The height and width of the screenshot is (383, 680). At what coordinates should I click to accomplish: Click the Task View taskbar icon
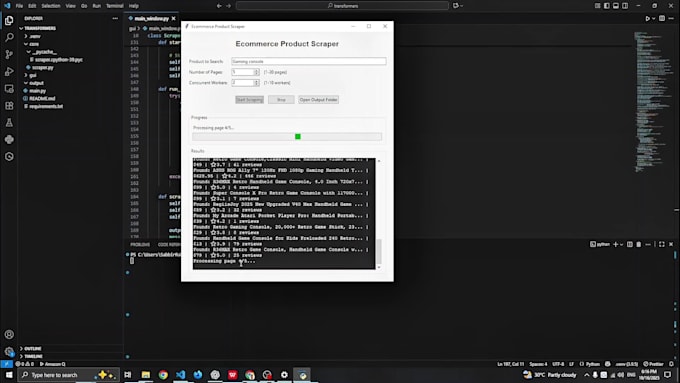click(x=128, y=375)
